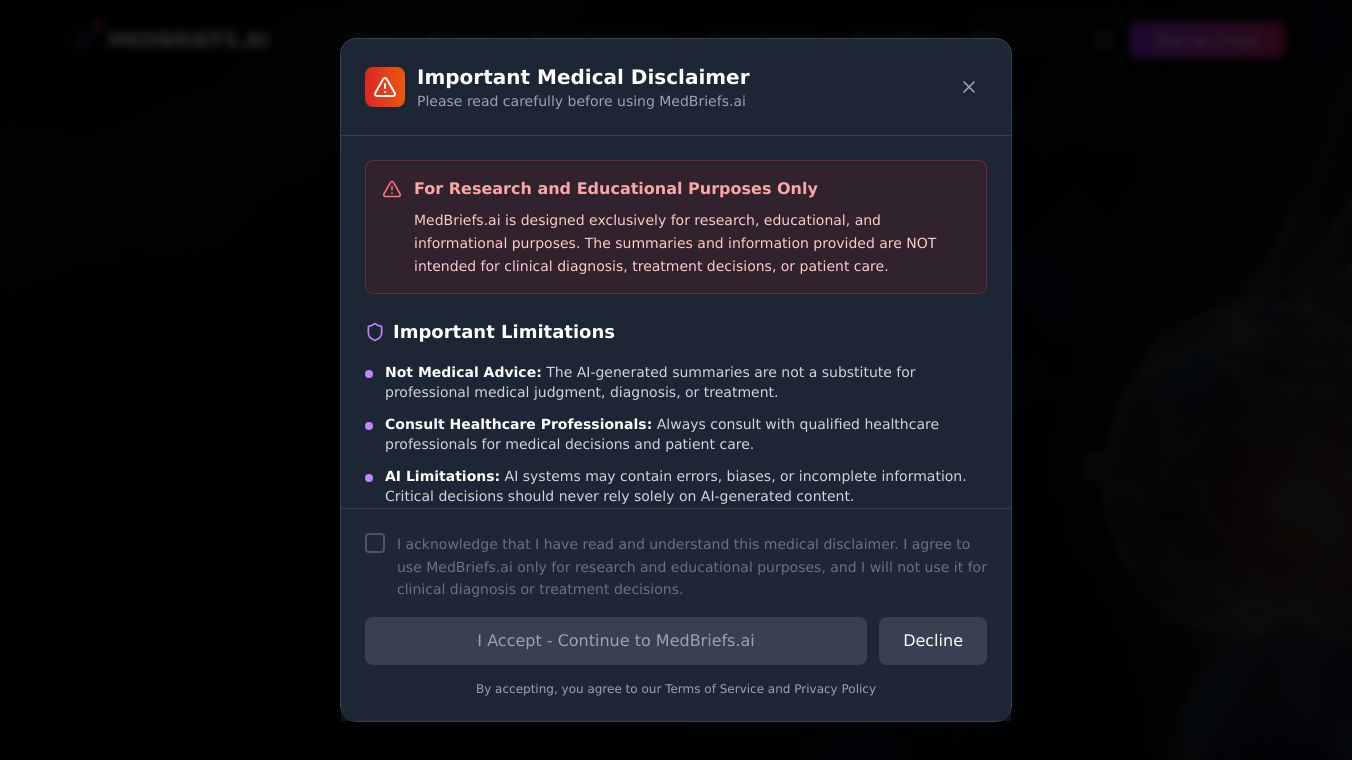1352x760 pixels.
Task: Click the orange warning icon in dialog header
Action: tap(385, 87)
